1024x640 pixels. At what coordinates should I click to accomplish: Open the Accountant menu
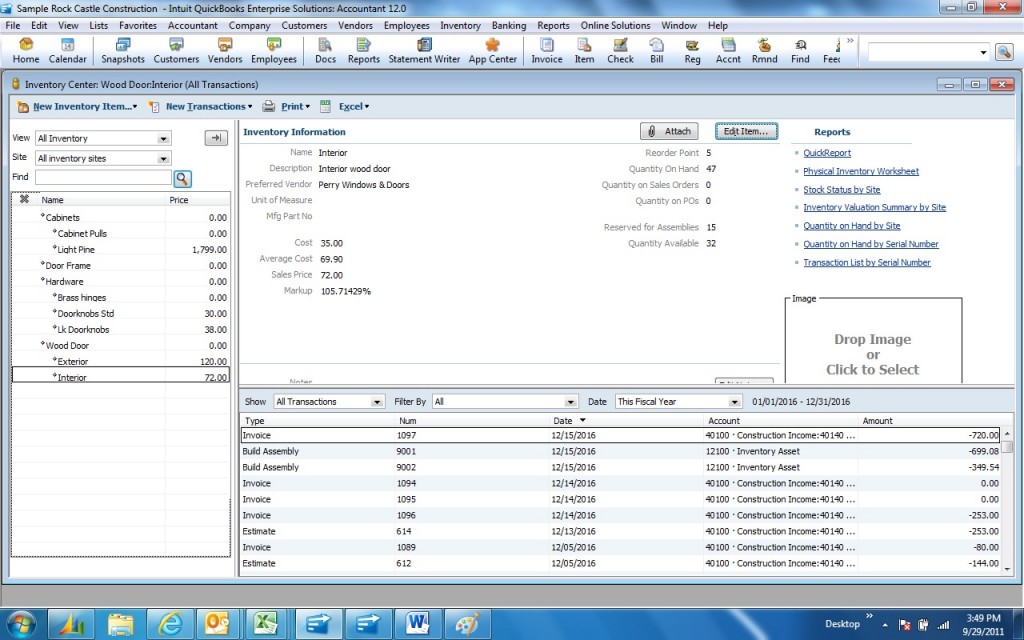pos(193,25)
